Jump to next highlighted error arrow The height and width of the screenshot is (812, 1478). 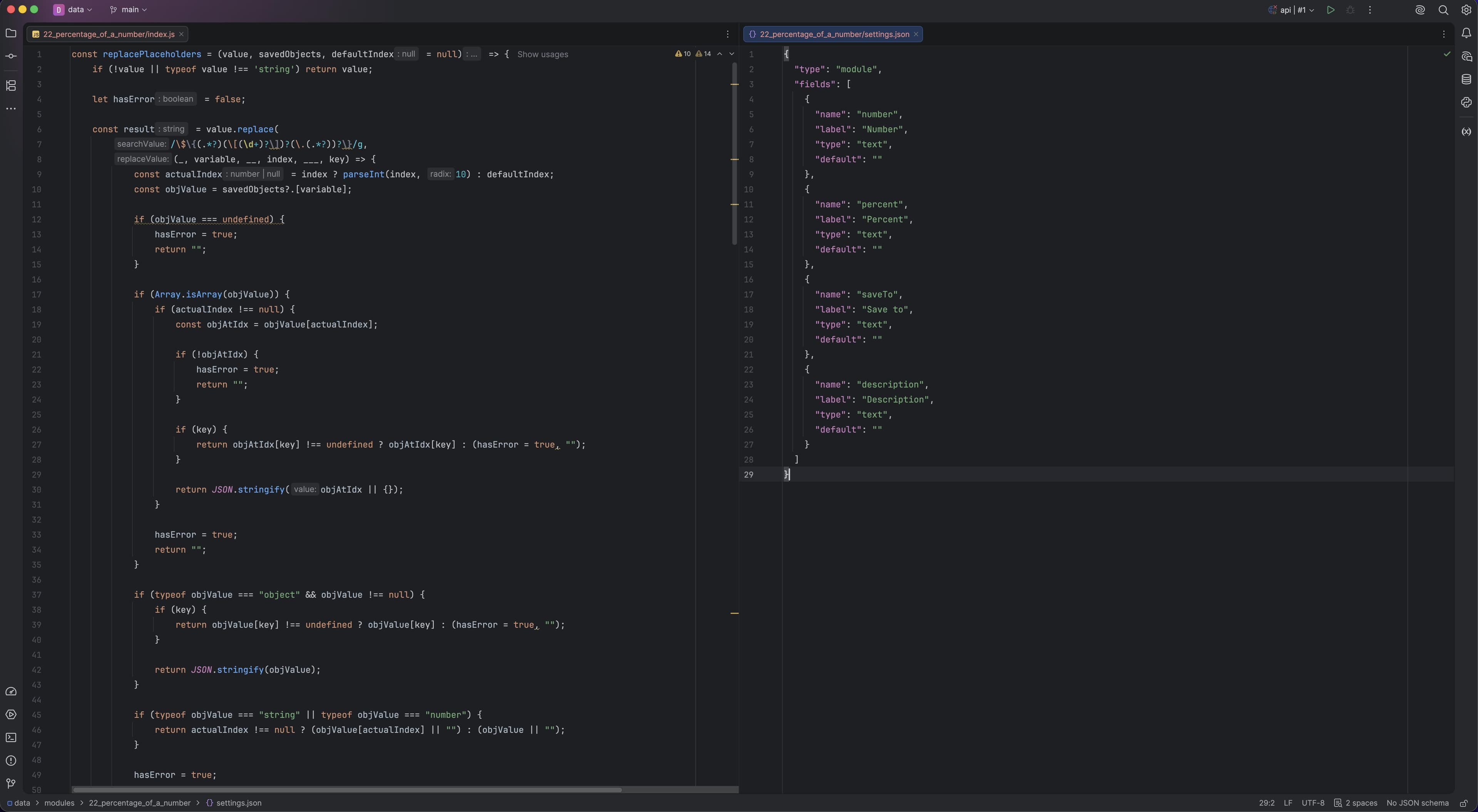point(732,54)
